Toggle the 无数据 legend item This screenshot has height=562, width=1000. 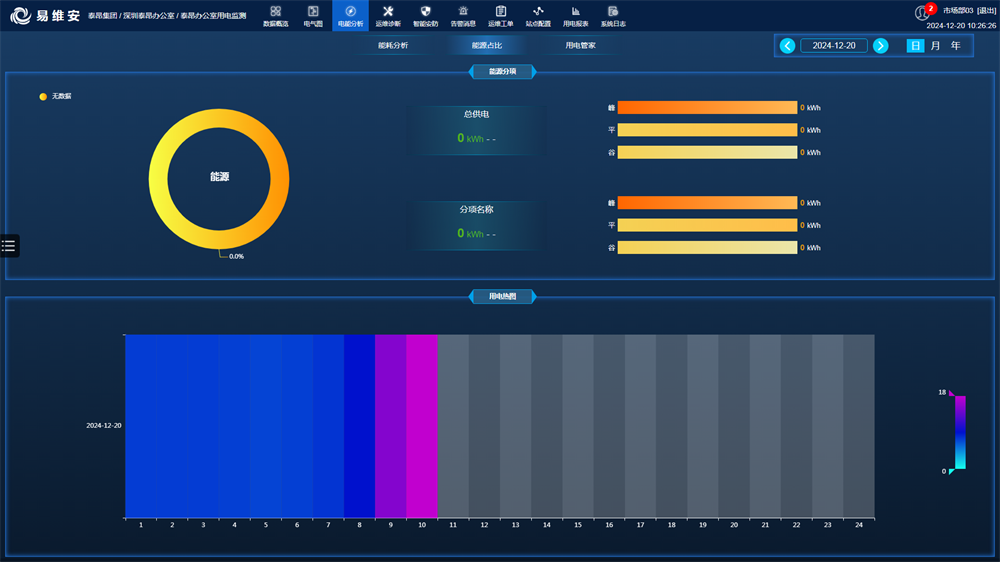(55, 96)
